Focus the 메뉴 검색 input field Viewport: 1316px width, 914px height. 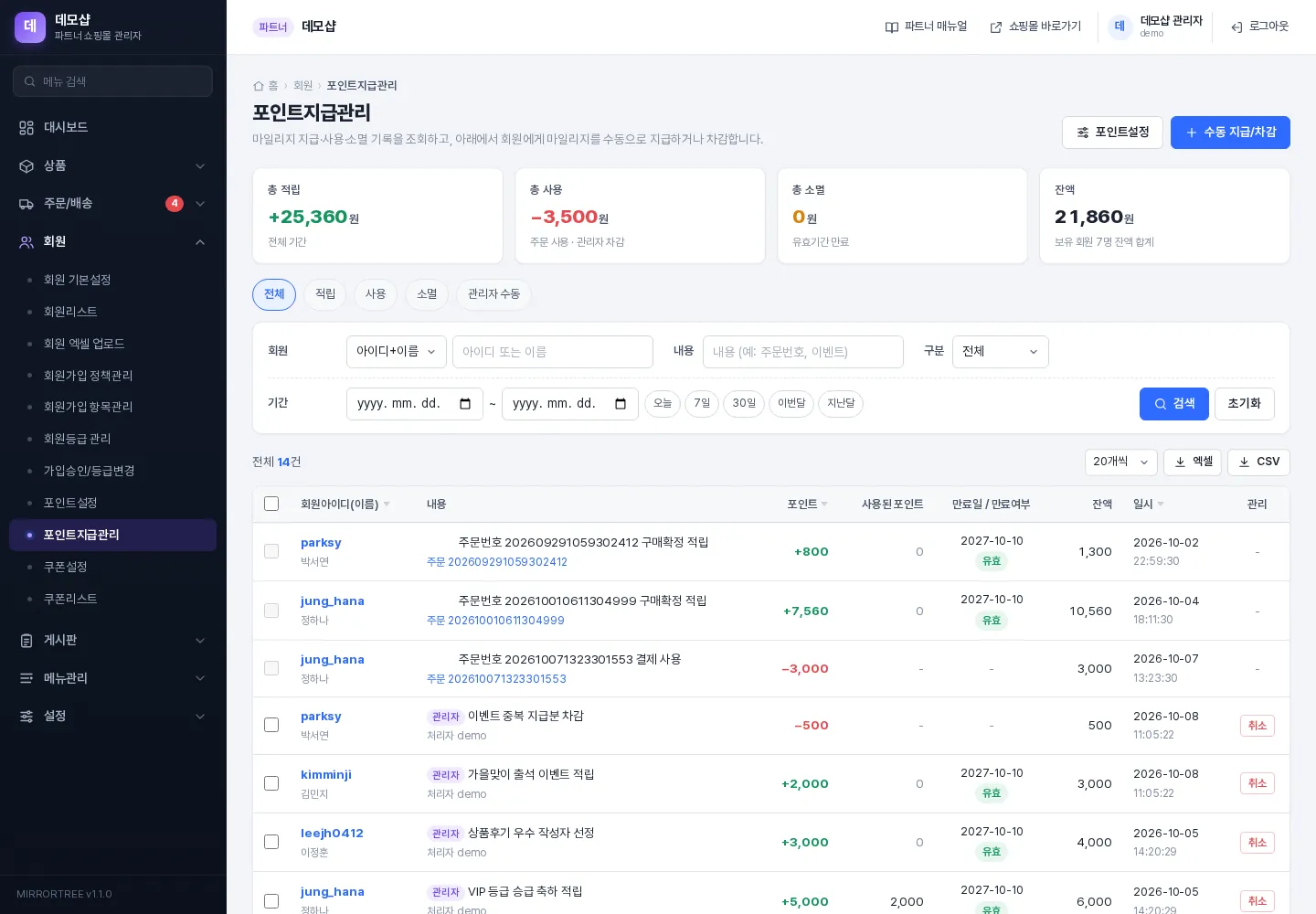click(112, 81)
